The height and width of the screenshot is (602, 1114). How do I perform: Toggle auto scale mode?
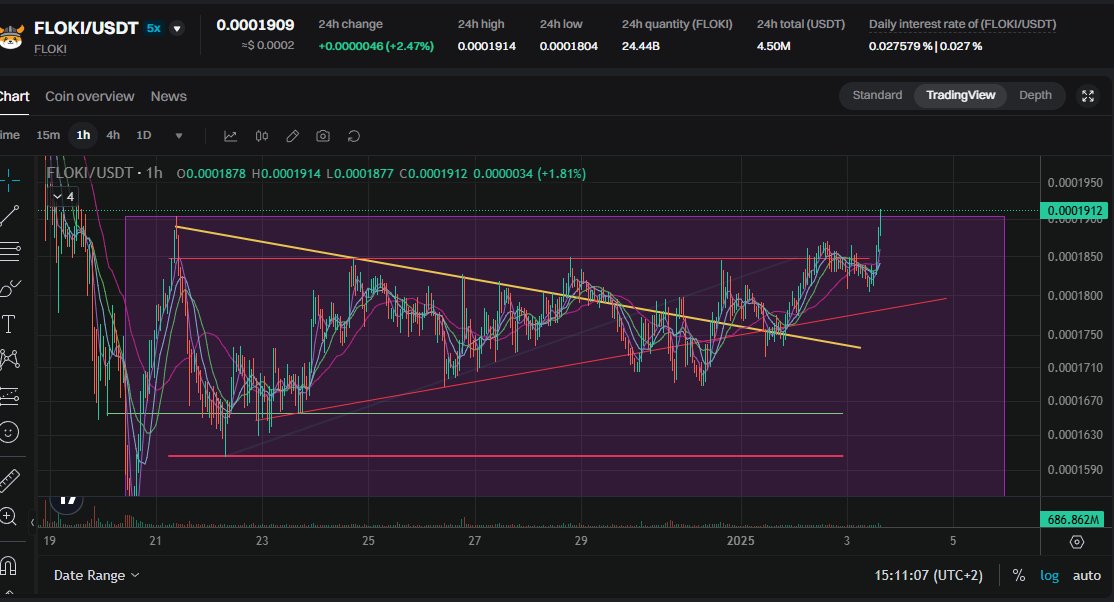[x=1086, y=575]
